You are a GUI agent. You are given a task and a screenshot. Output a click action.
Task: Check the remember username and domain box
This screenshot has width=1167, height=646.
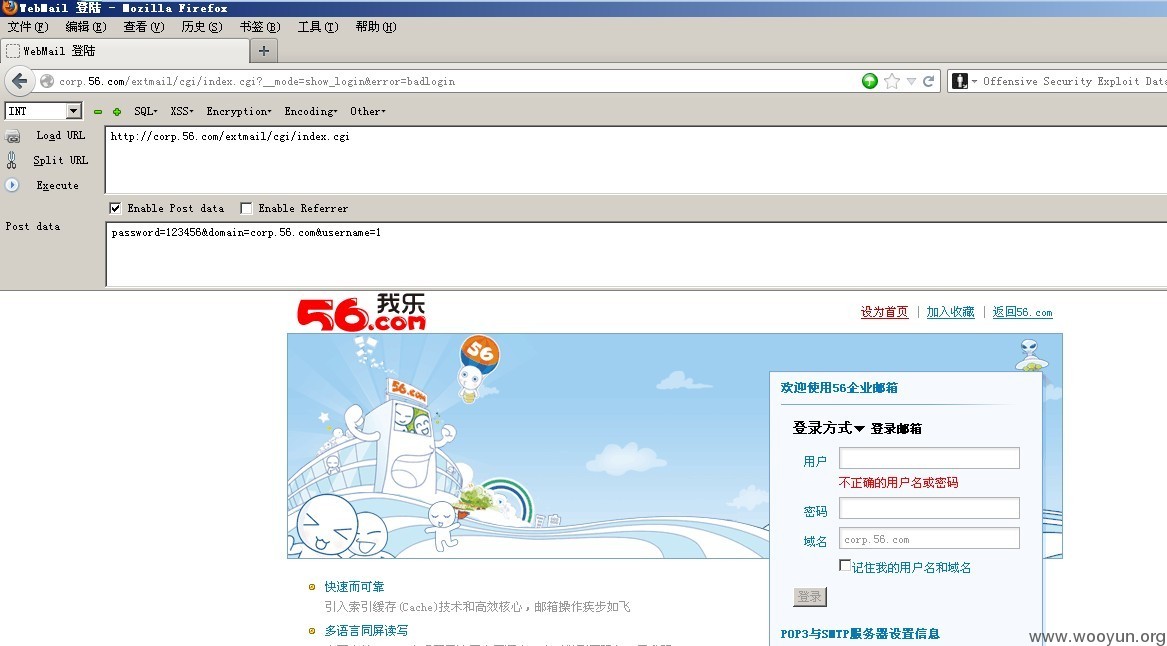845,566
